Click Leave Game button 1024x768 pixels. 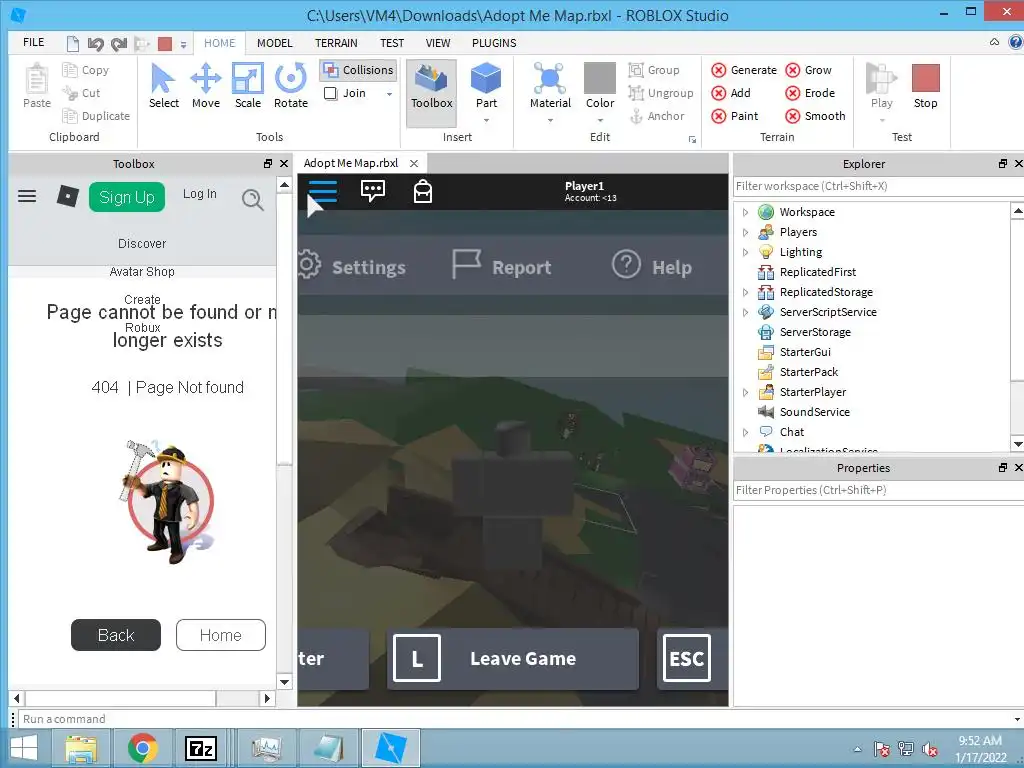click(x=513, y=658)
